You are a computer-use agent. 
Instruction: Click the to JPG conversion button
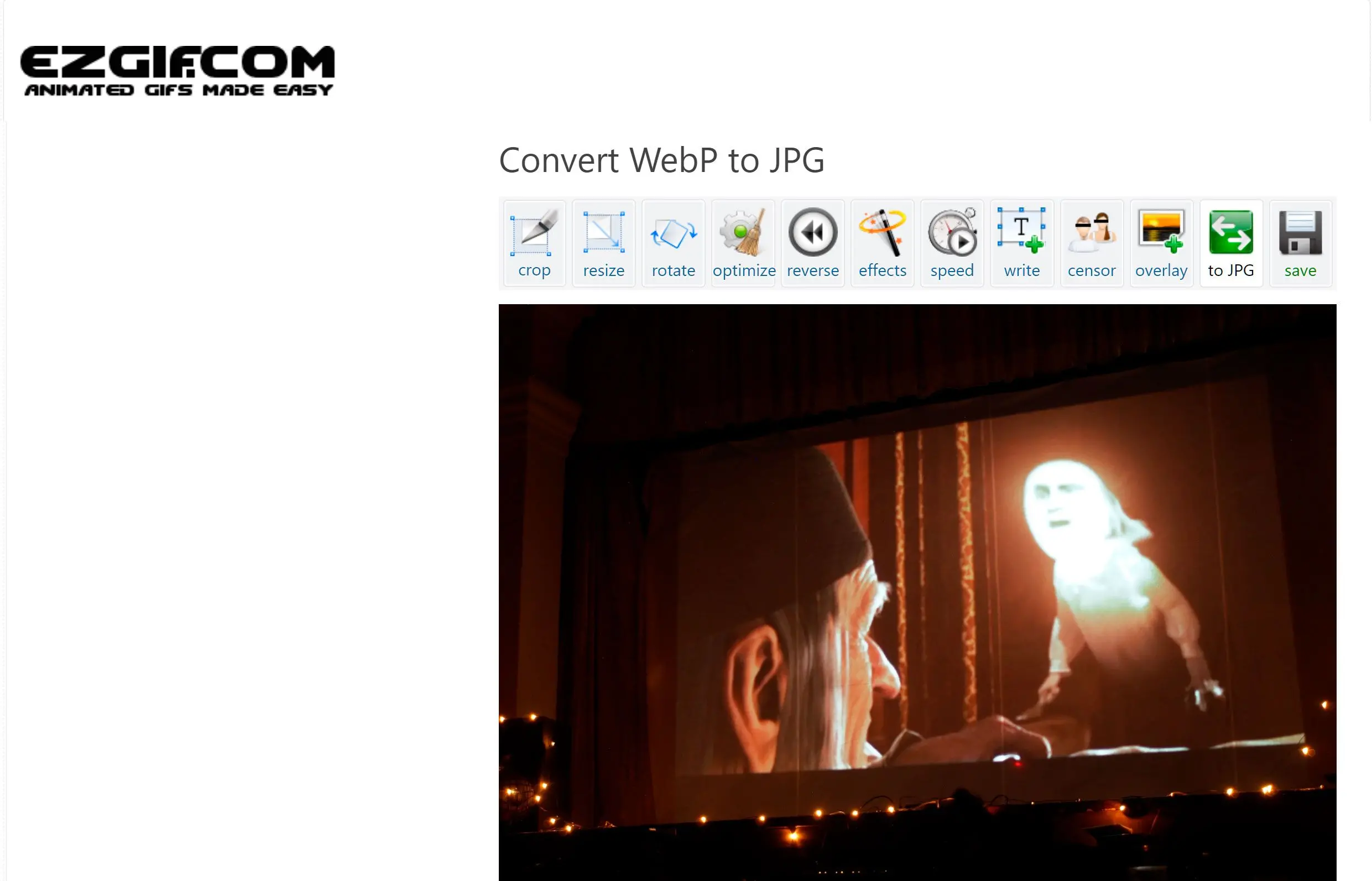click(x=1231, y=243)
